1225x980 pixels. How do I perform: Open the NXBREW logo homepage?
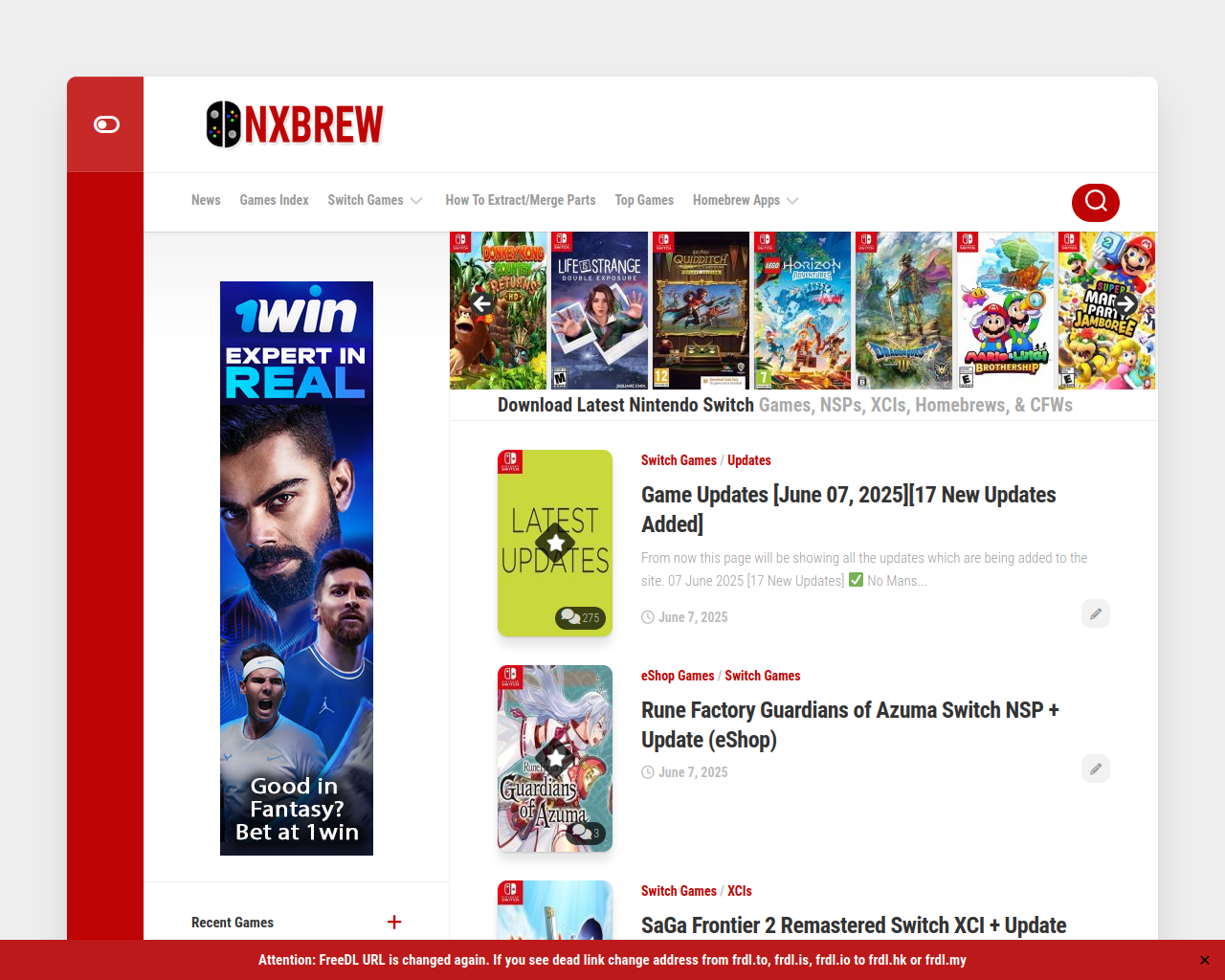(295, 124)
